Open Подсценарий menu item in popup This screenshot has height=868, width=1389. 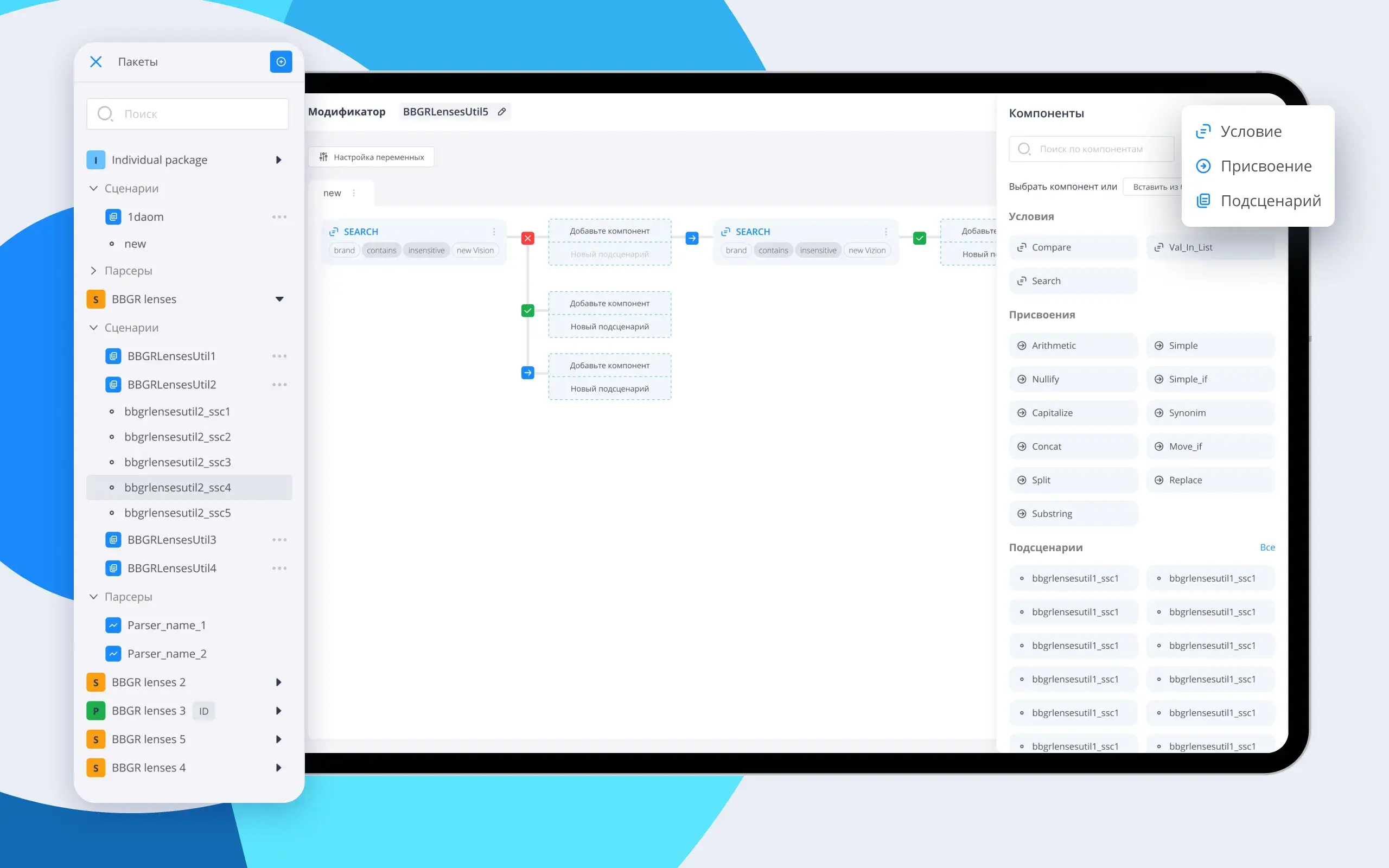tap(1270, 200)
